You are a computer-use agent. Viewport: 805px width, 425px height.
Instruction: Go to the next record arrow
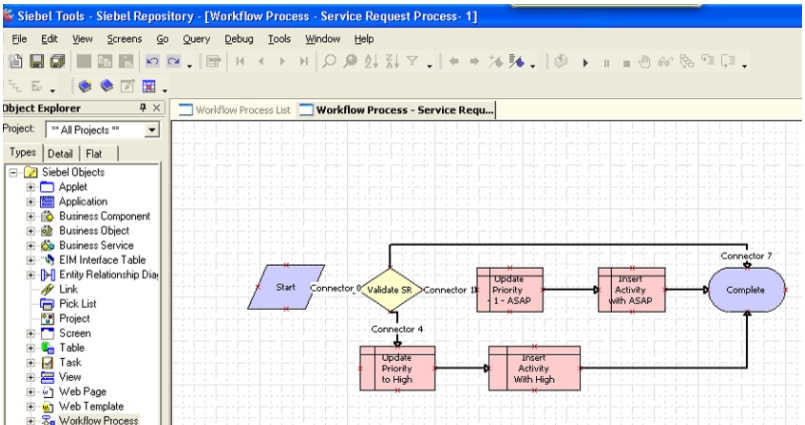(x=282, y=62)
